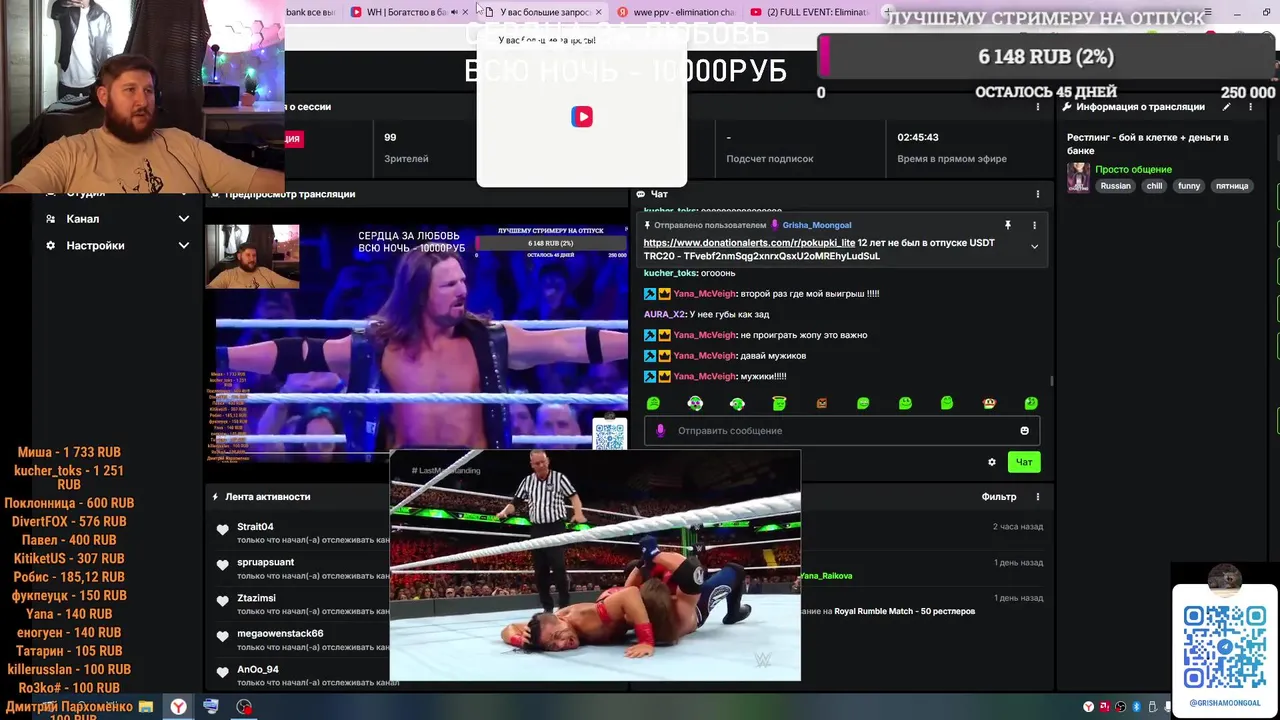Click the 'chill' stream tag
Screen dimensions: 1280x720
(x=1154, y=186)
